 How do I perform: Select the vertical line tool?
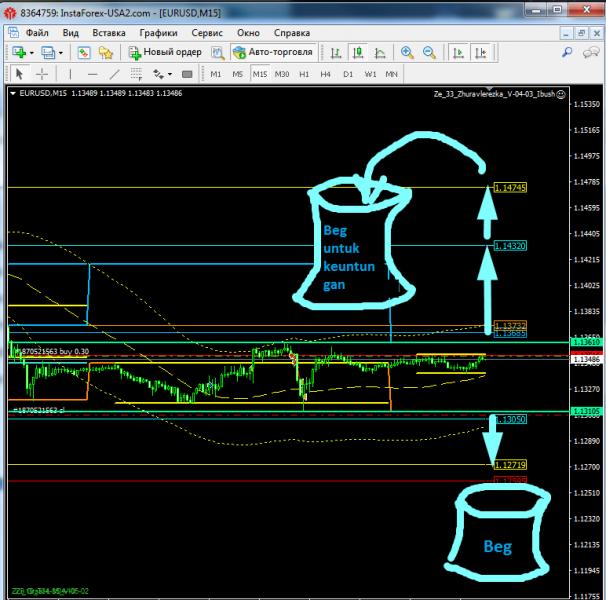[x=70, y=73]
